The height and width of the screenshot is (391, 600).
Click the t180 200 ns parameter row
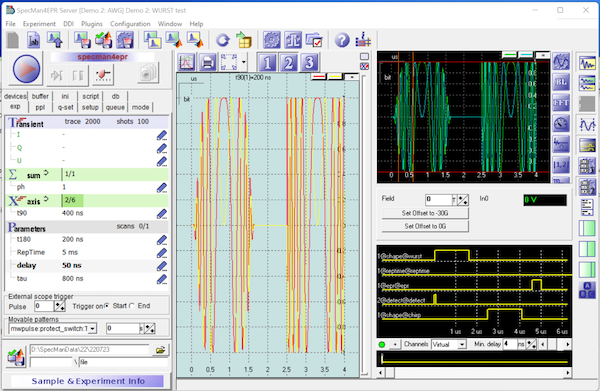click(86, 239)
